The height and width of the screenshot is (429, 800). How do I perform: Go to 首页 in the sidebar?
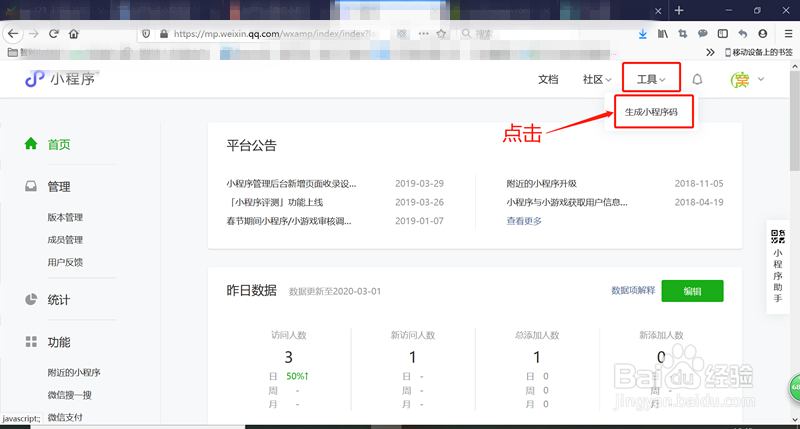click(x=59, y=144)
